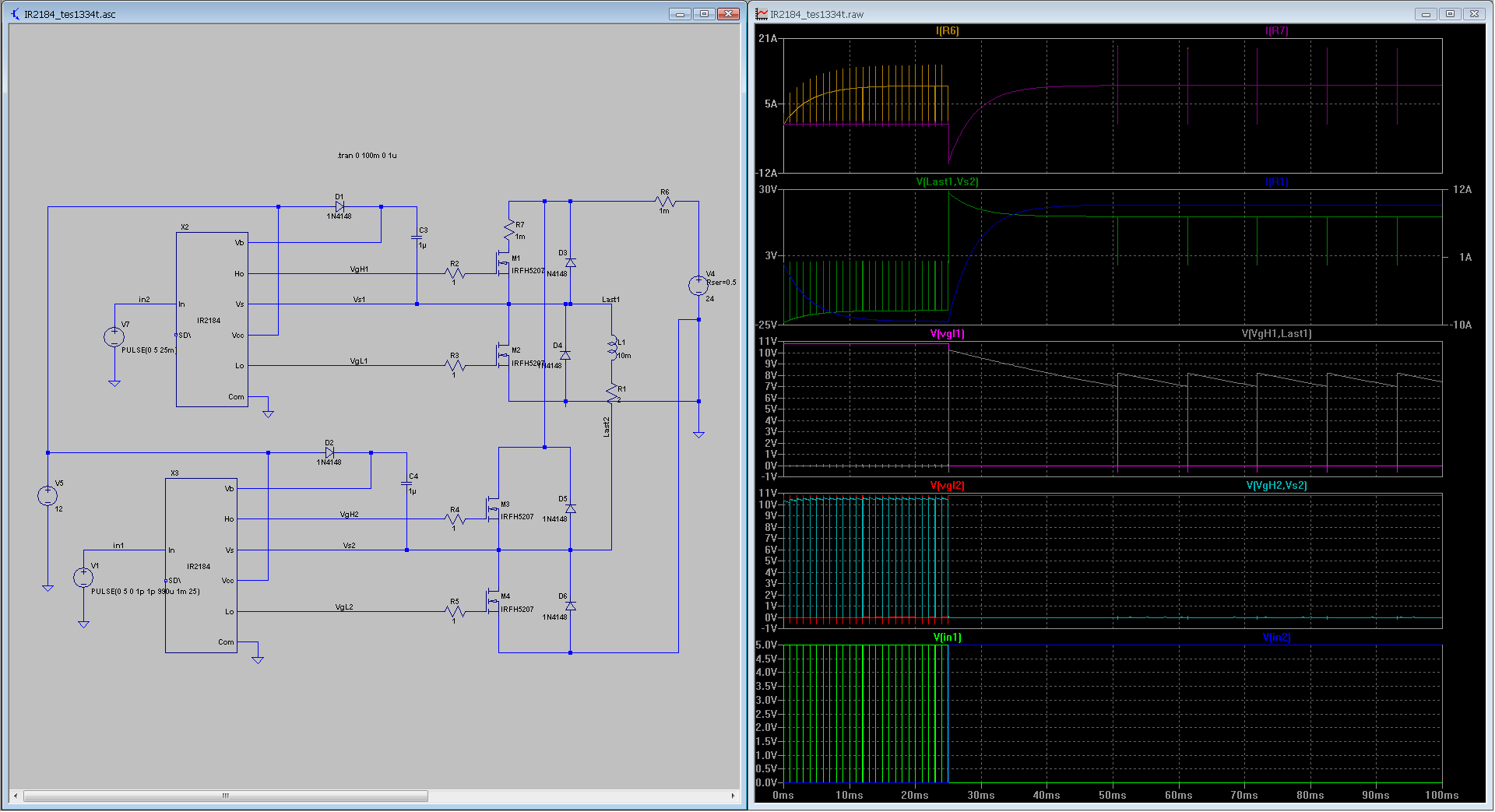Click the V(VgH1,Last1) trace label

[1276, 334]
